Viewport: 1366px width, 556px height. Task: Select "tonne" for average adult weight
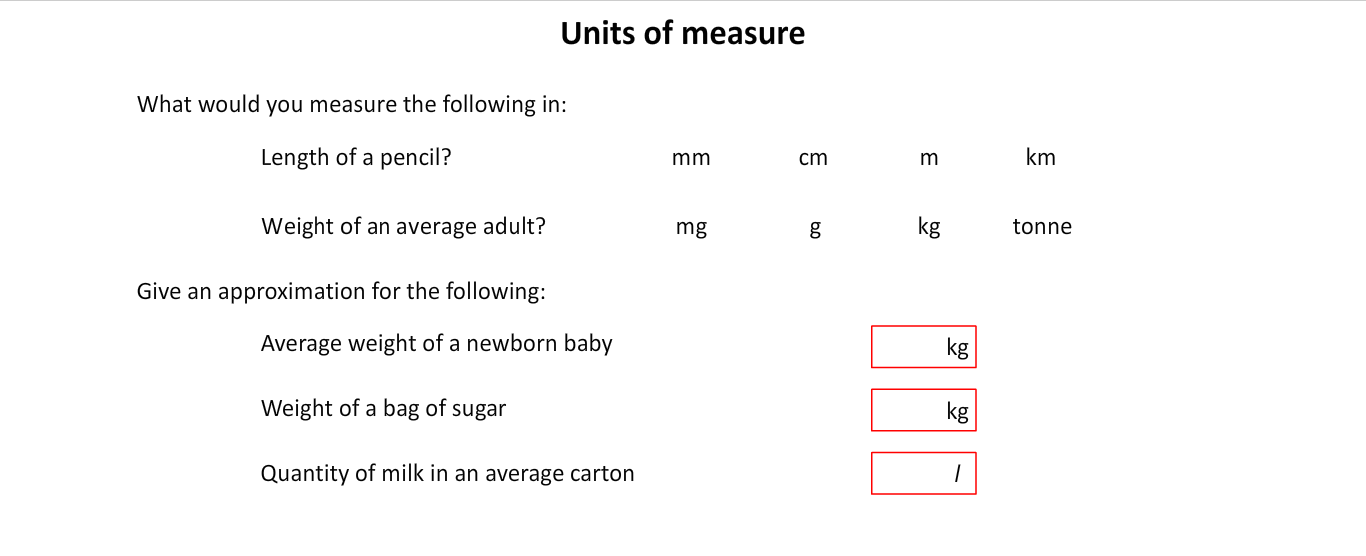[x=1042, y=227]
